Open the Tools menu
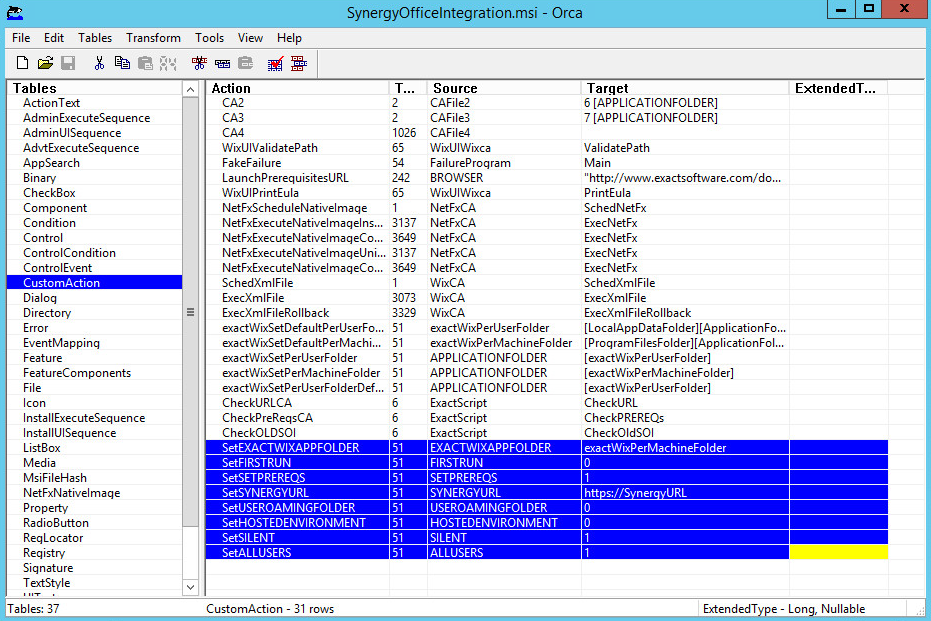The width and height of the screenshot is (931, 621). click(x=210, y=38)
